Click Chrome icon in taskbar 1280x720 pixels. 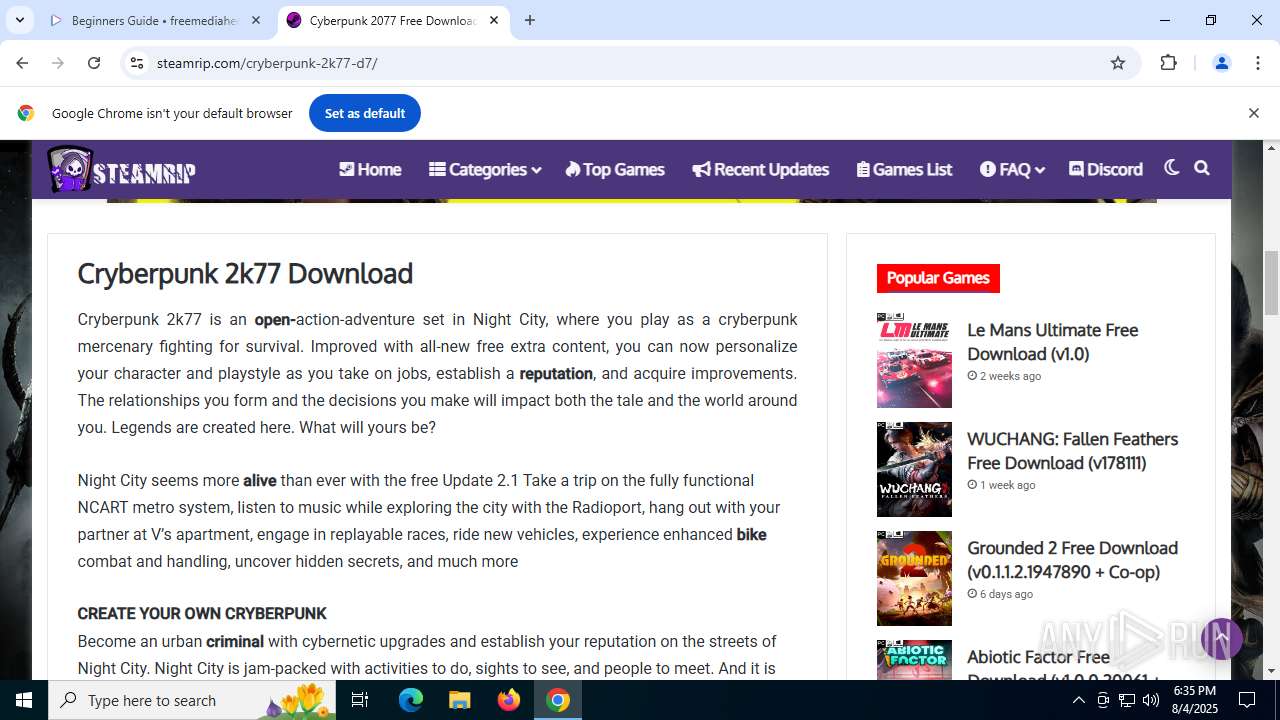[x=558, y=700]
